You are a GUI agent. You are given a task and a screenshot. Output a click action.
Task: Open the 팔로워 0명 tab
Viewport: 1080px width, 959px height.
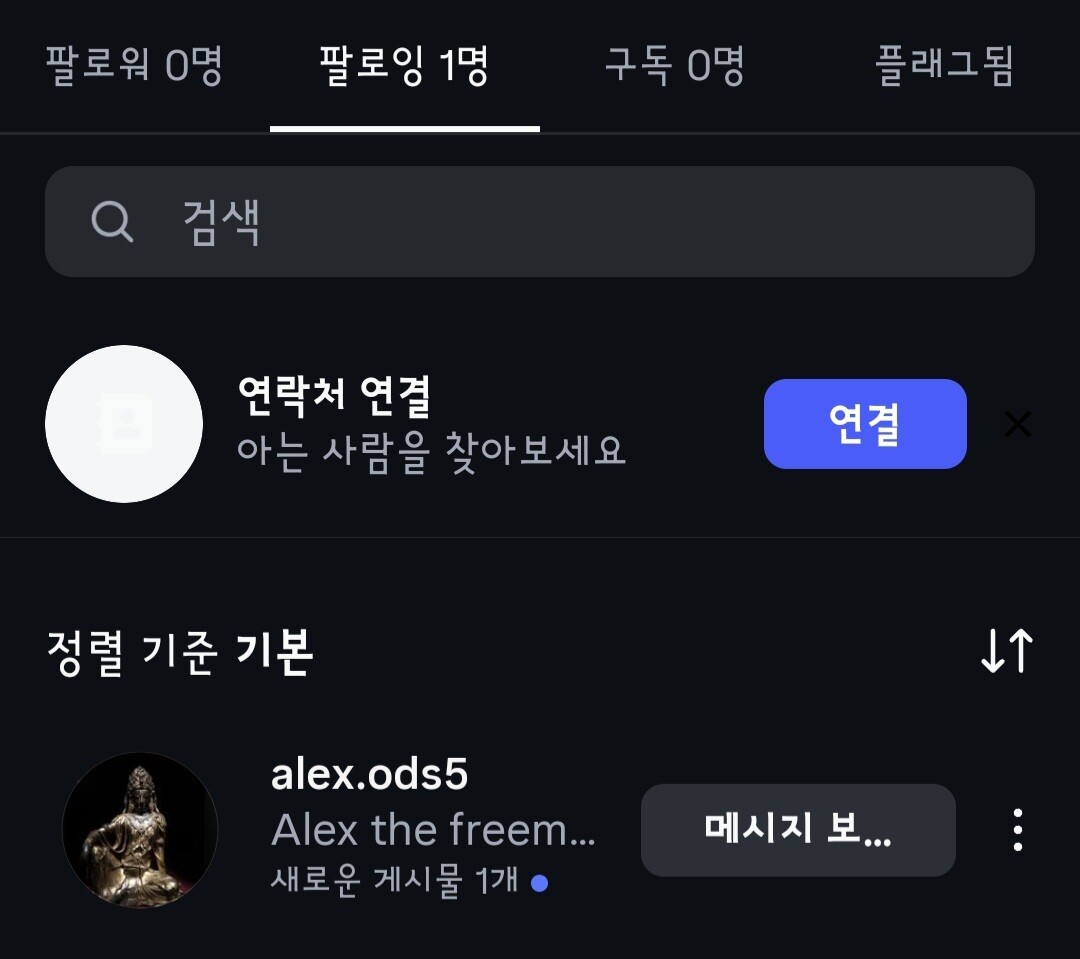pos(134,67)
